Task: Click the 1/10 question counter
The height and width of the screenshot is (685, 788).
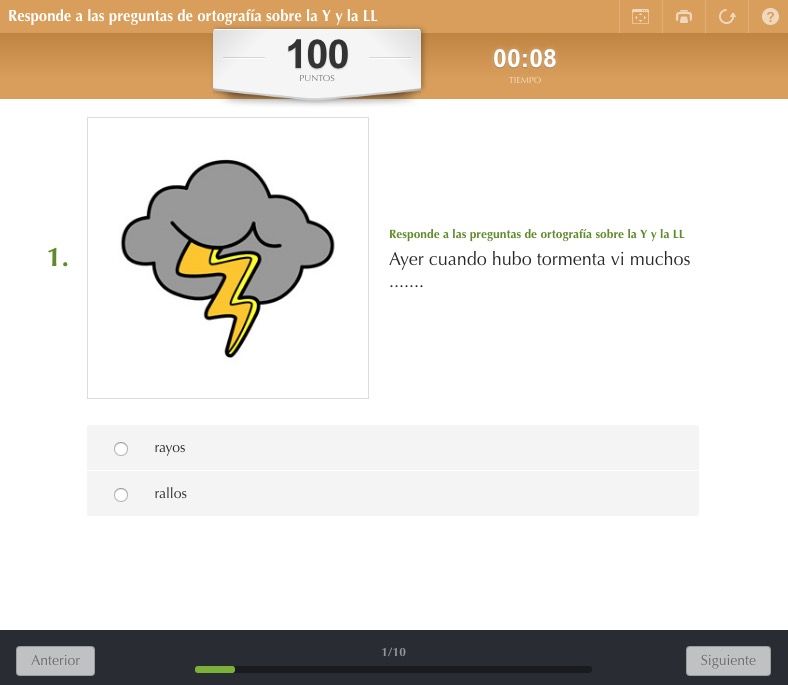Action: click(393, 652)
